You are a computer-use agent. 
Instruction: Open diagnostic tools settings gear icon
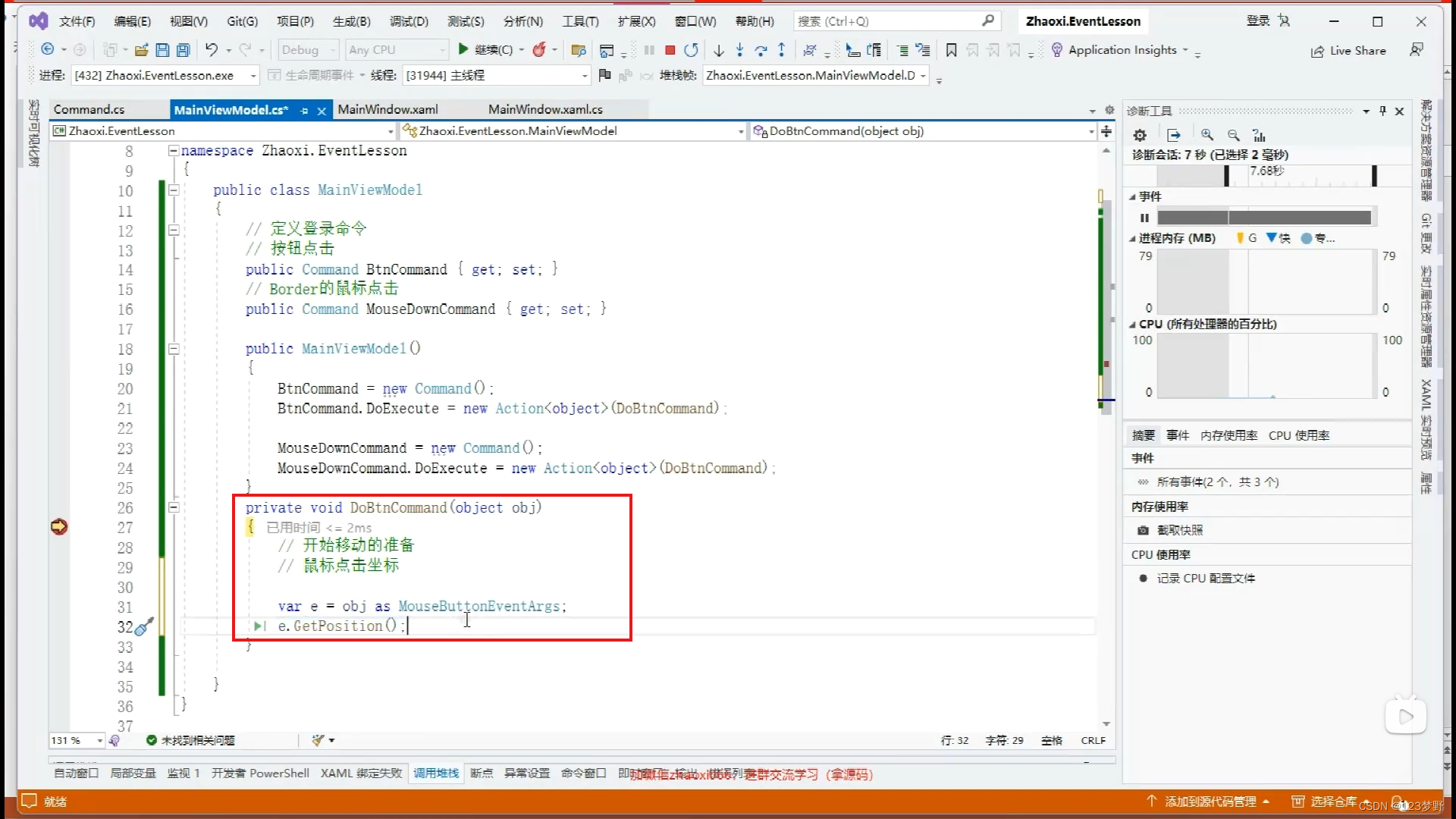tap(1140, 135)
